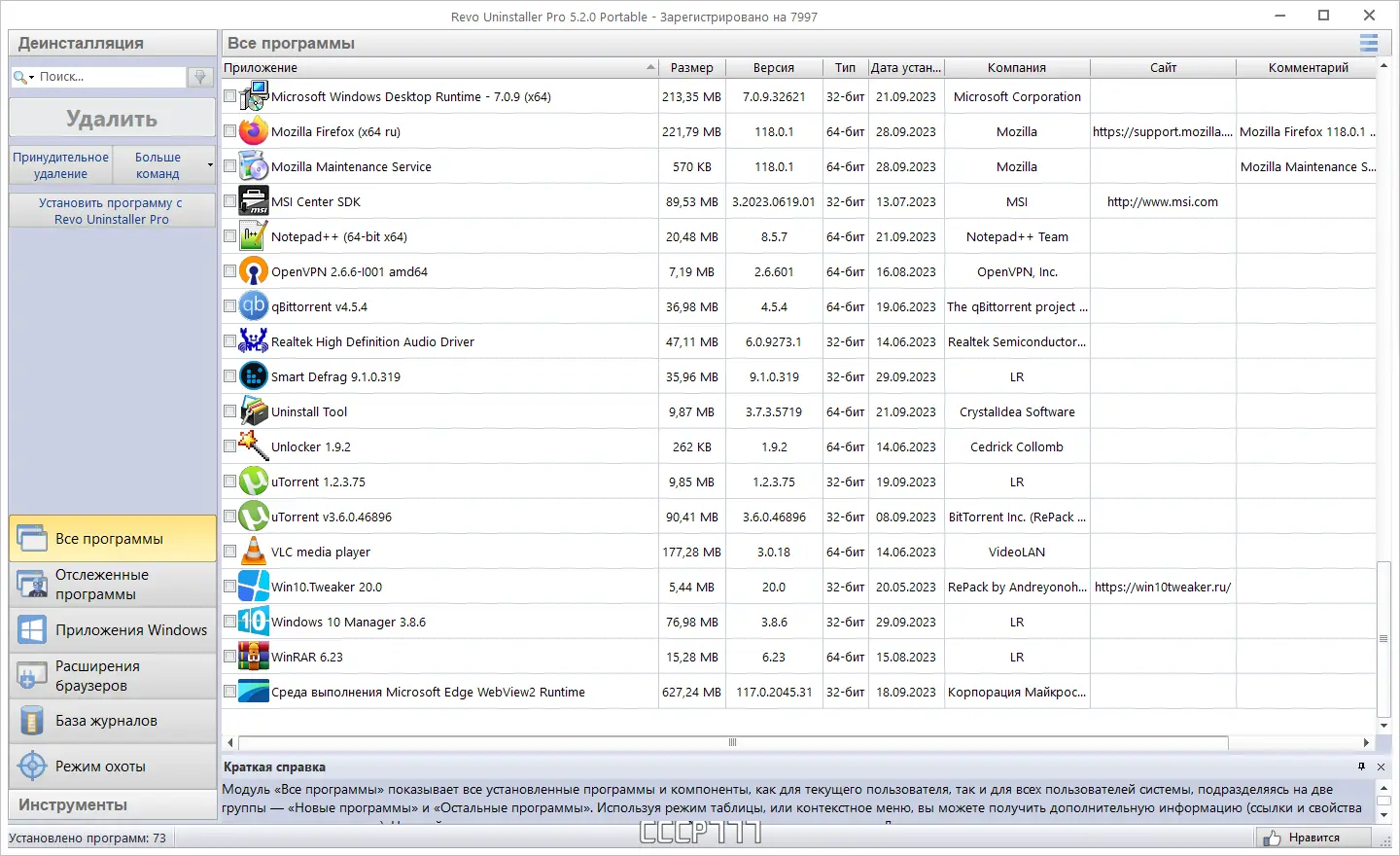
Task: Close the Краткая справка help panel
Action: pos(1382,767)
